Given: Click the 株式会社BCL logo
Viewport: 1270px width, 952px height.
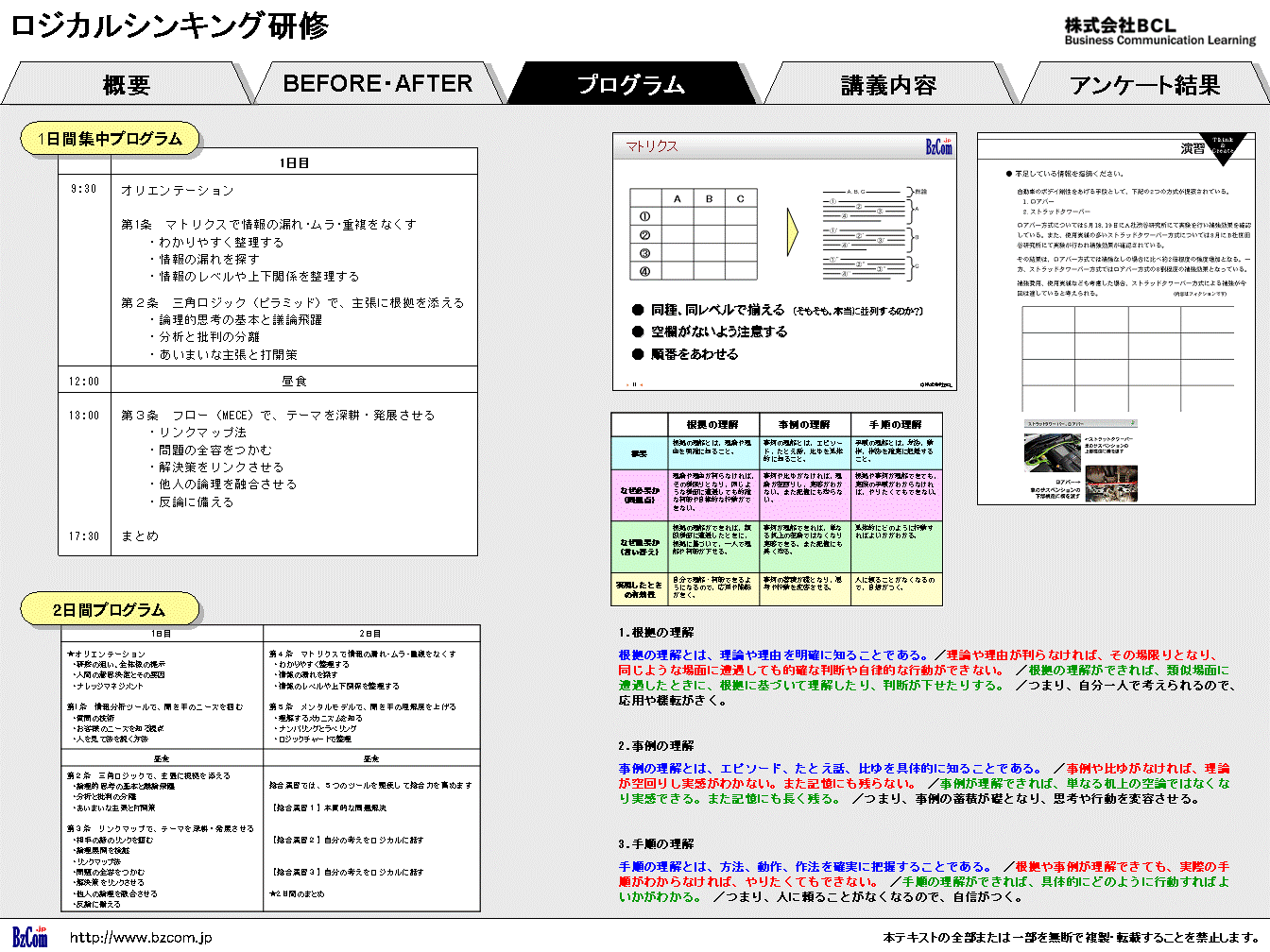Looking at the screenshot, I should (1159, 31).
